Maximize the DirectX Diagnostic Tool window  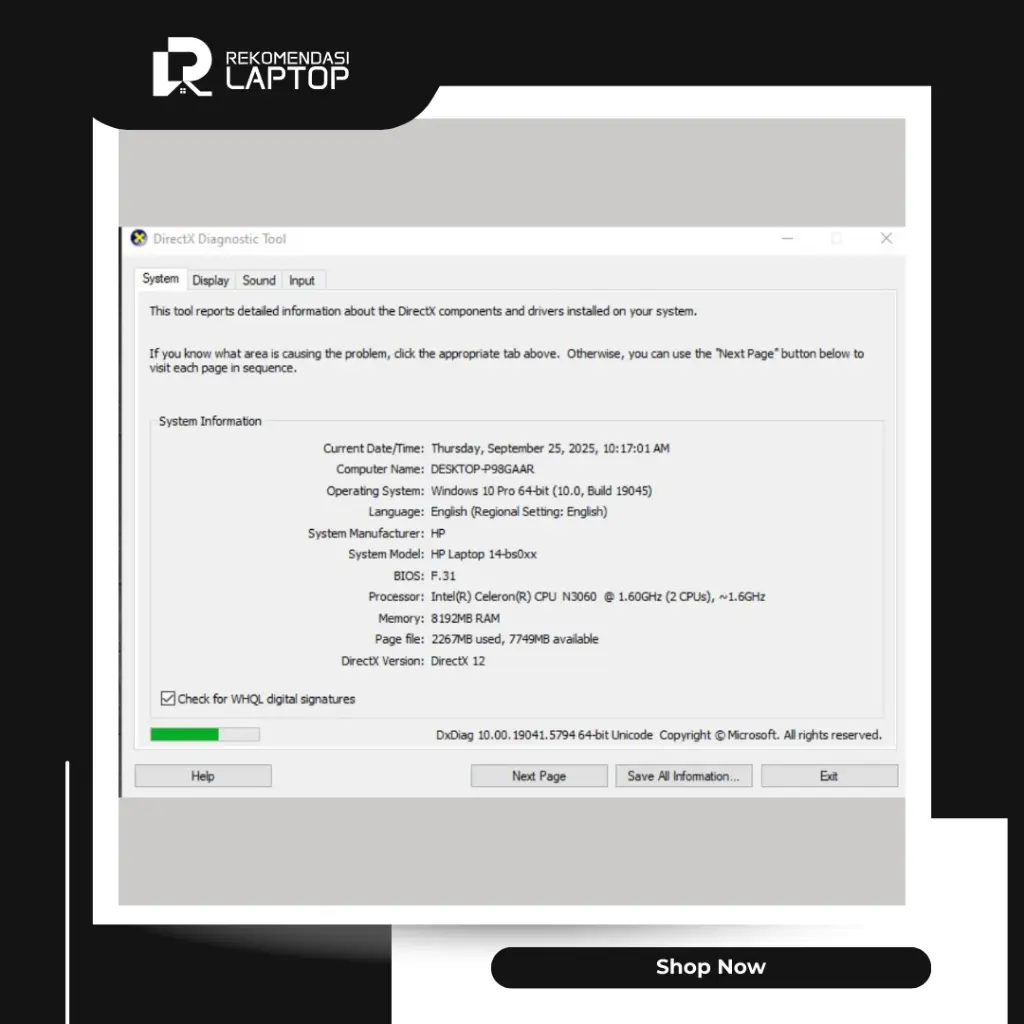[837, 239]
